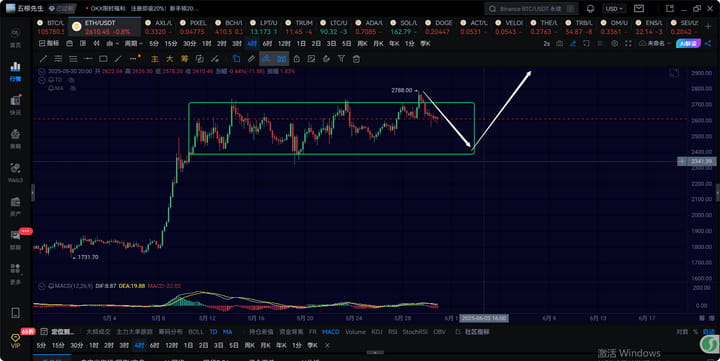Collapse the MACD panel chevron
The width and height of the screenshot is (720, 361).
pos(42,286)
